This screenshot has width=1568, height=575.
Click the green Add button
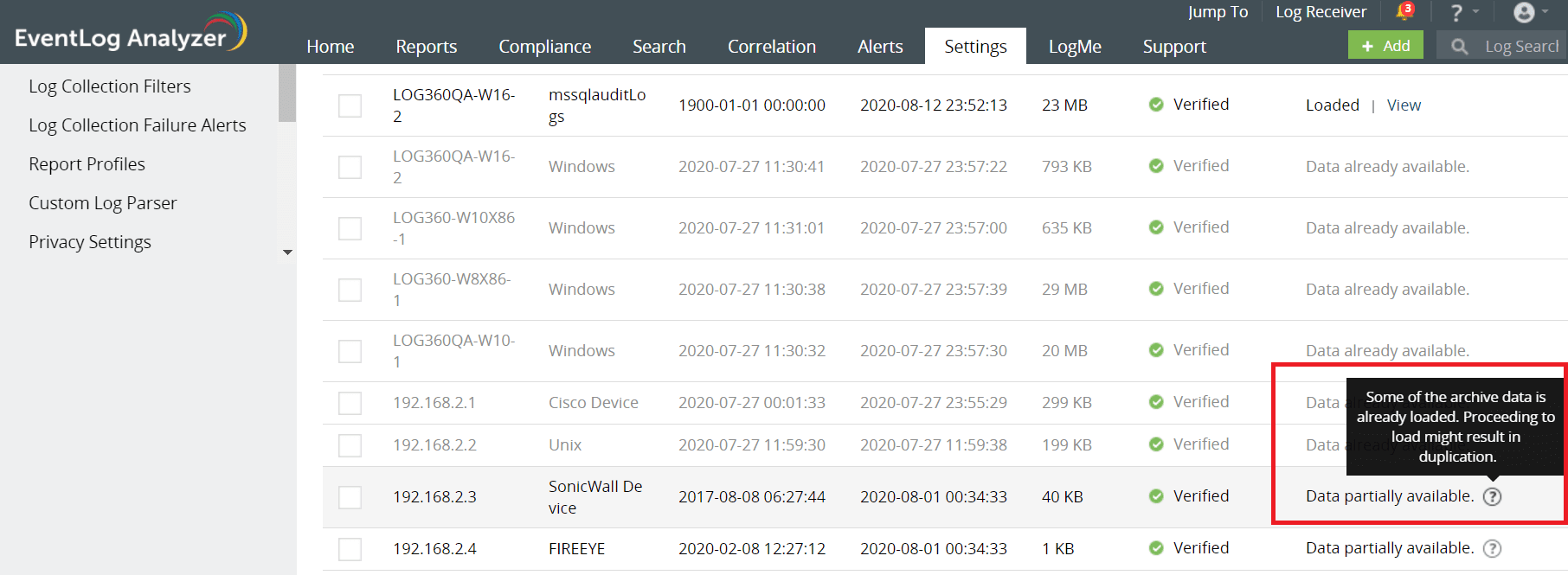click(1385, 46)
